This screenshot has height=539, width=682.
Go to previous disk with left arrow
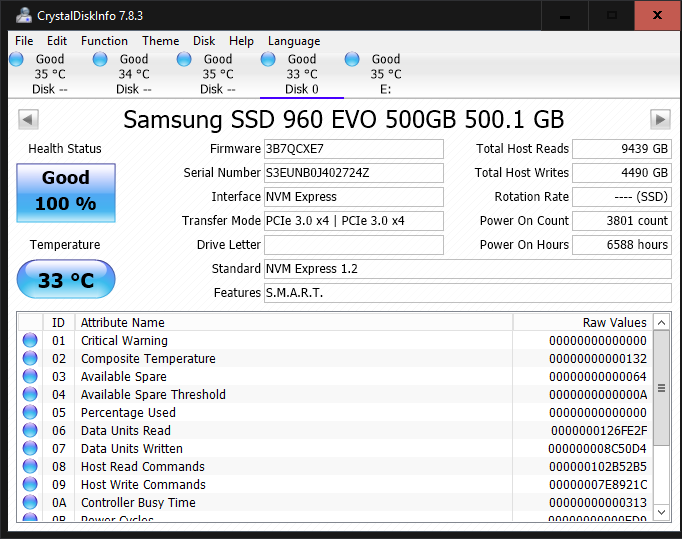click(28, 119)
